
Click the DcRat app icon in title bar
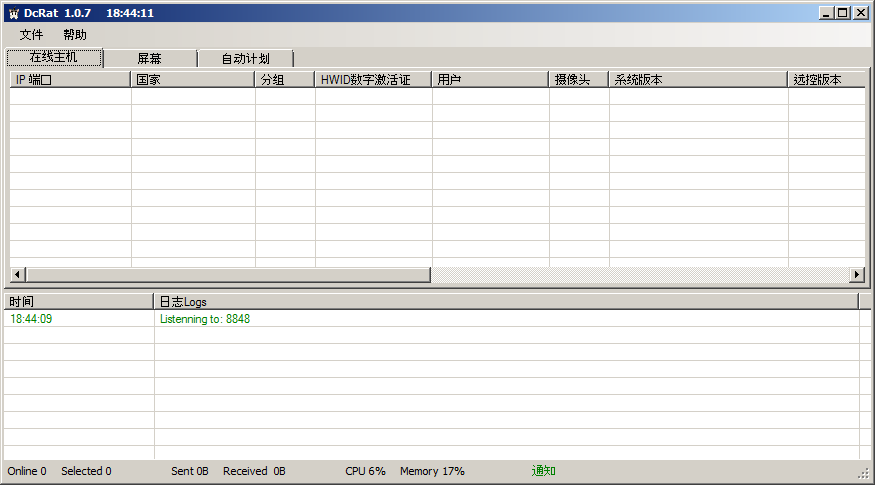pos(13,13)
